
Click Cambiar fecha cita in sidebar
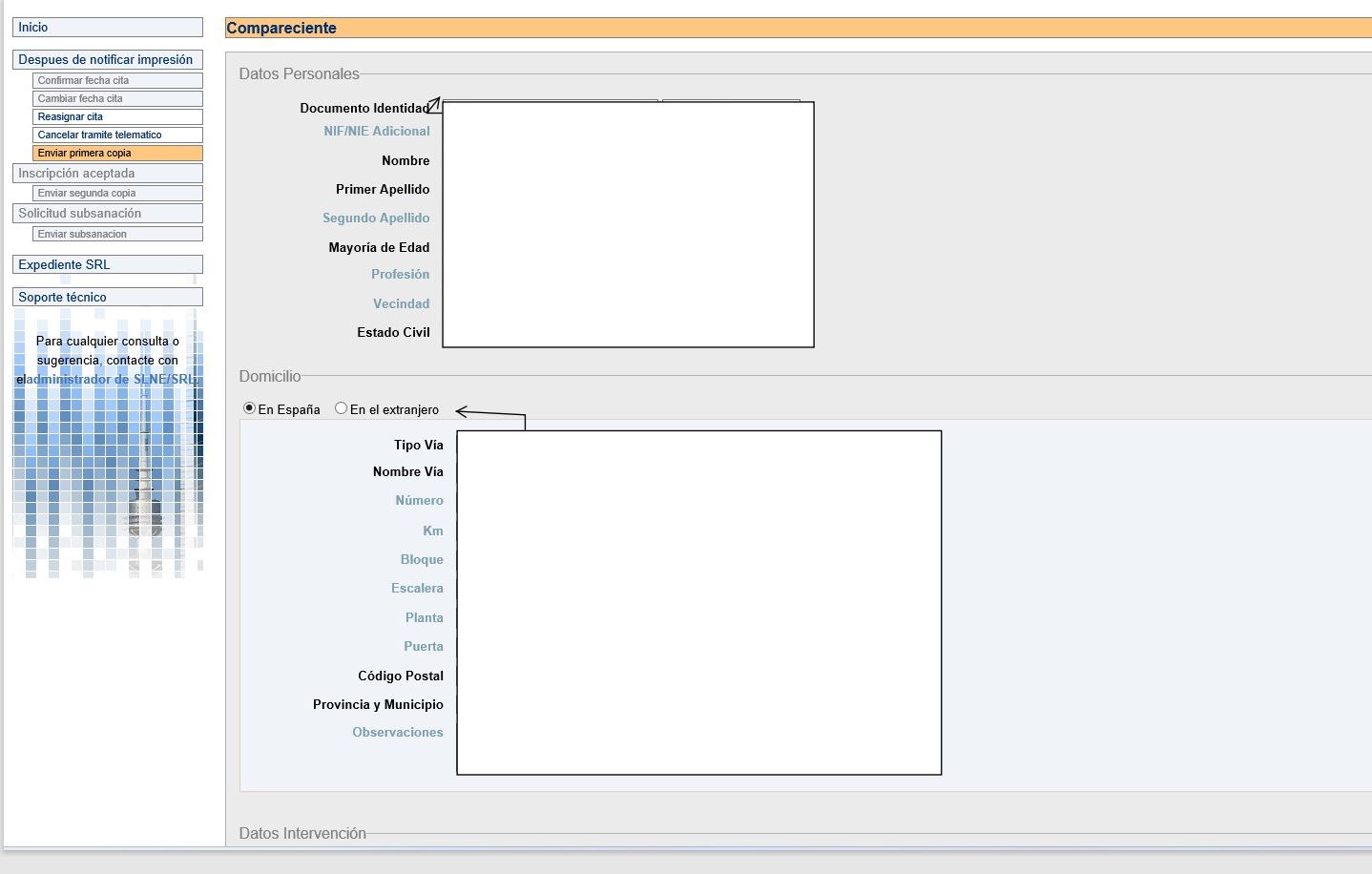[116, 99]
